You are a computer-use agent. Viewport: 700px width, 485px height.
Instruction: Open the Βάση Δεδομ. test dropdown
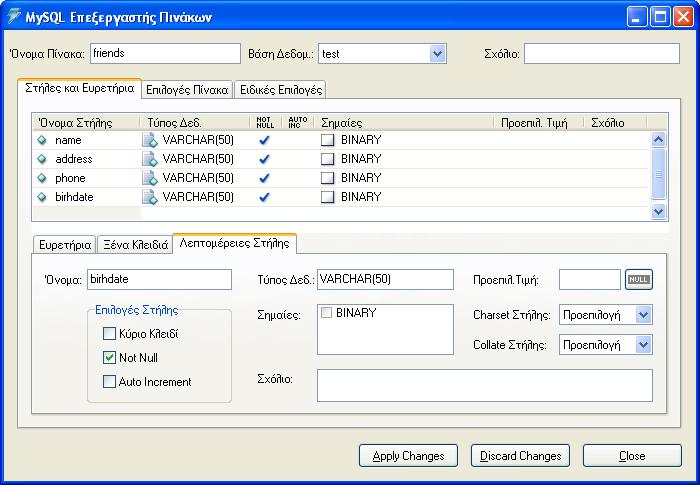point(438,54)
